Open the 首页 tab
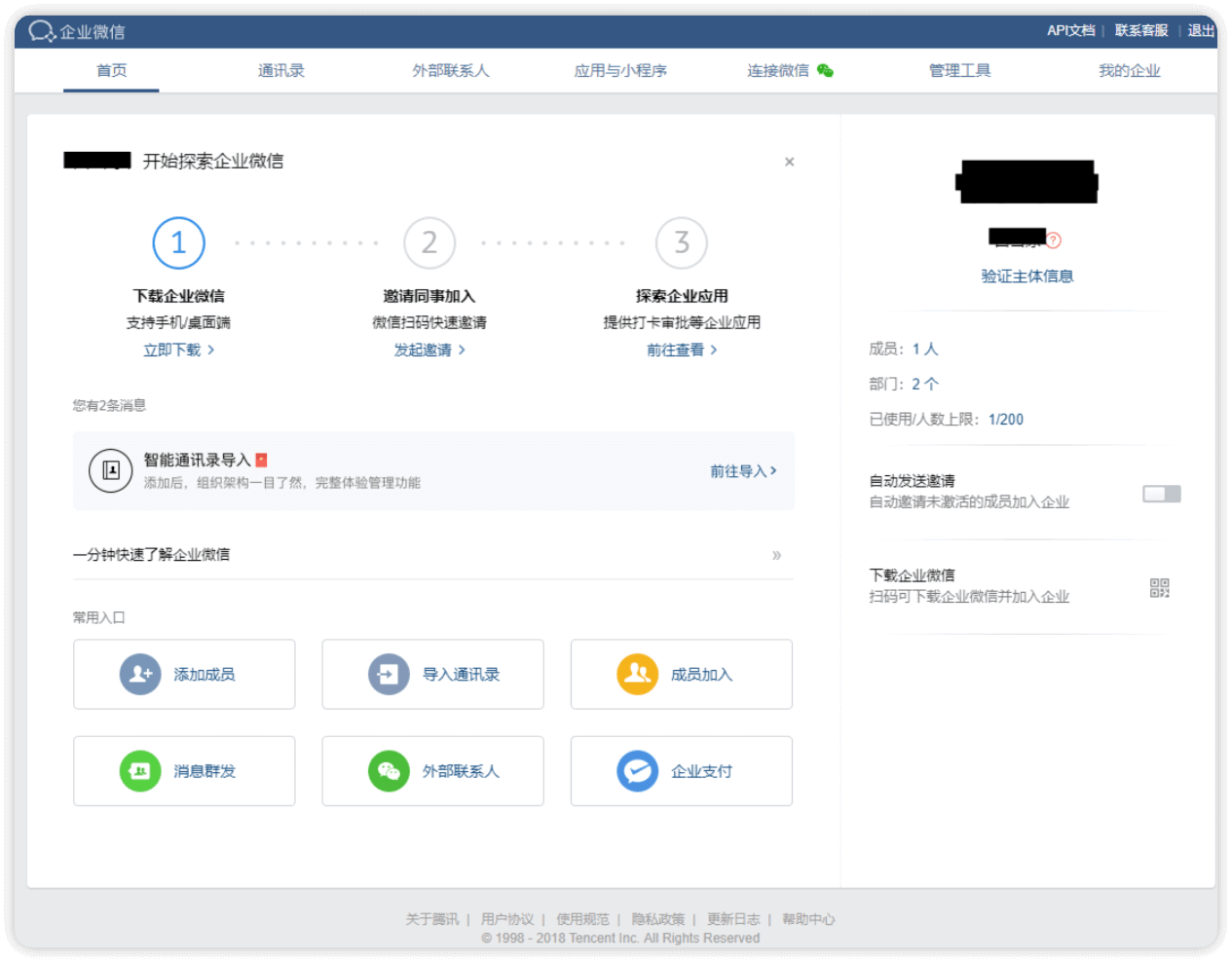Screen dimensions: 1232x962 pos(111,70)
